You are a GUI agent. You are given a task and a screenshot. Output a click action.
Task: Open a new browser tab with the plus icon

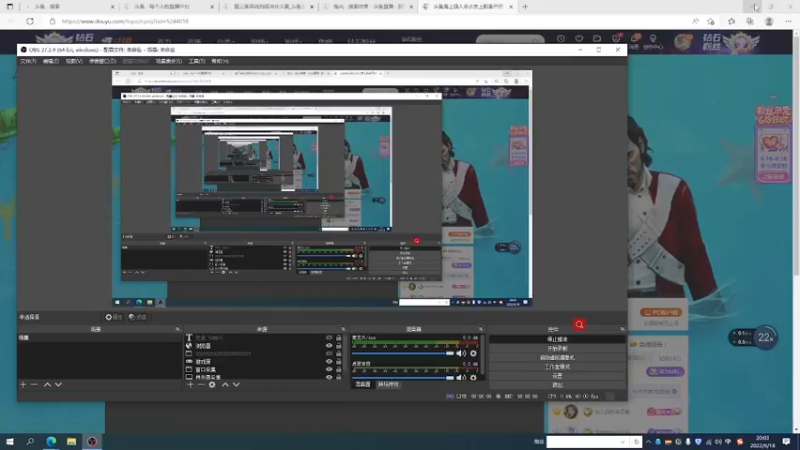(525, 7)
